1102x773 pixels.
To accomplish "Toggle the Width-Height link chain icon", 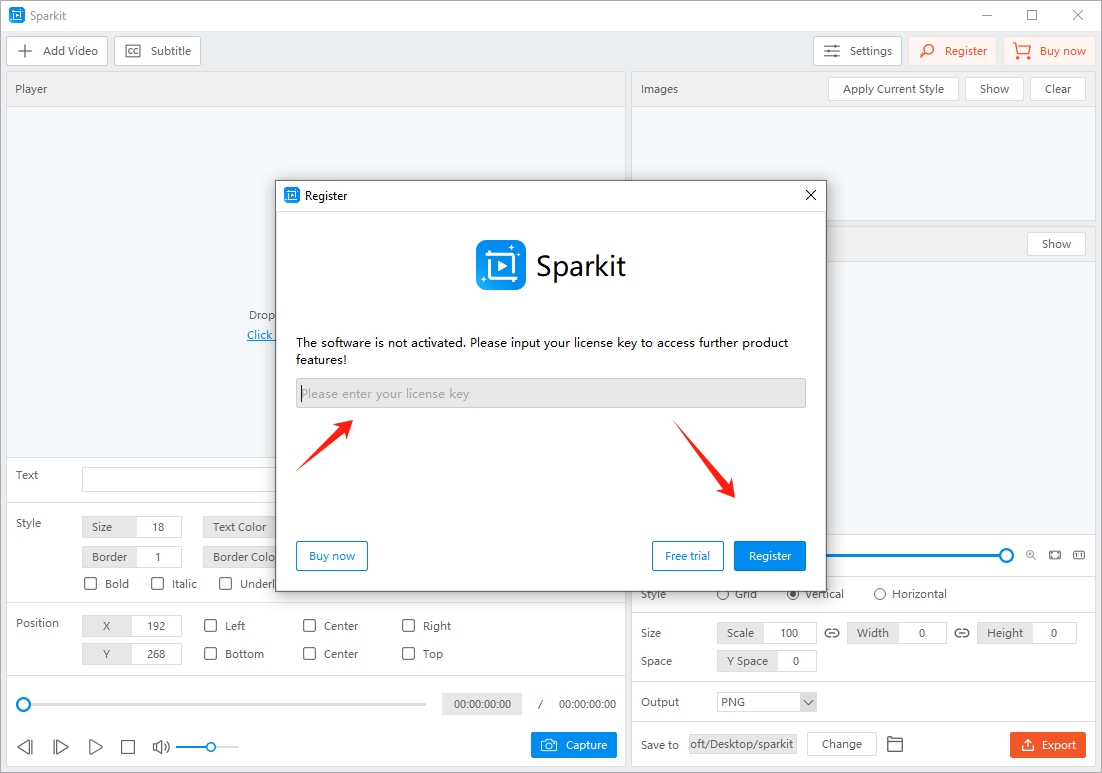I will click(x=961, y=632).
